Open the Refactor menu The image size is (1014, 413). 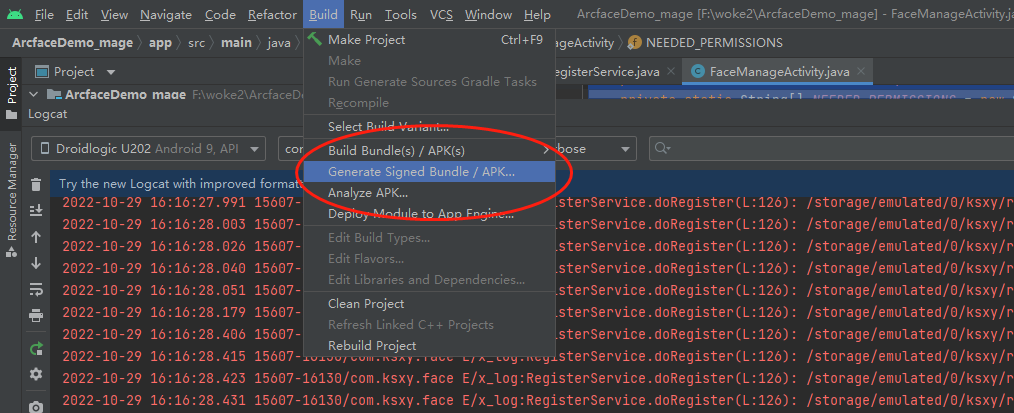click(272, 14)
